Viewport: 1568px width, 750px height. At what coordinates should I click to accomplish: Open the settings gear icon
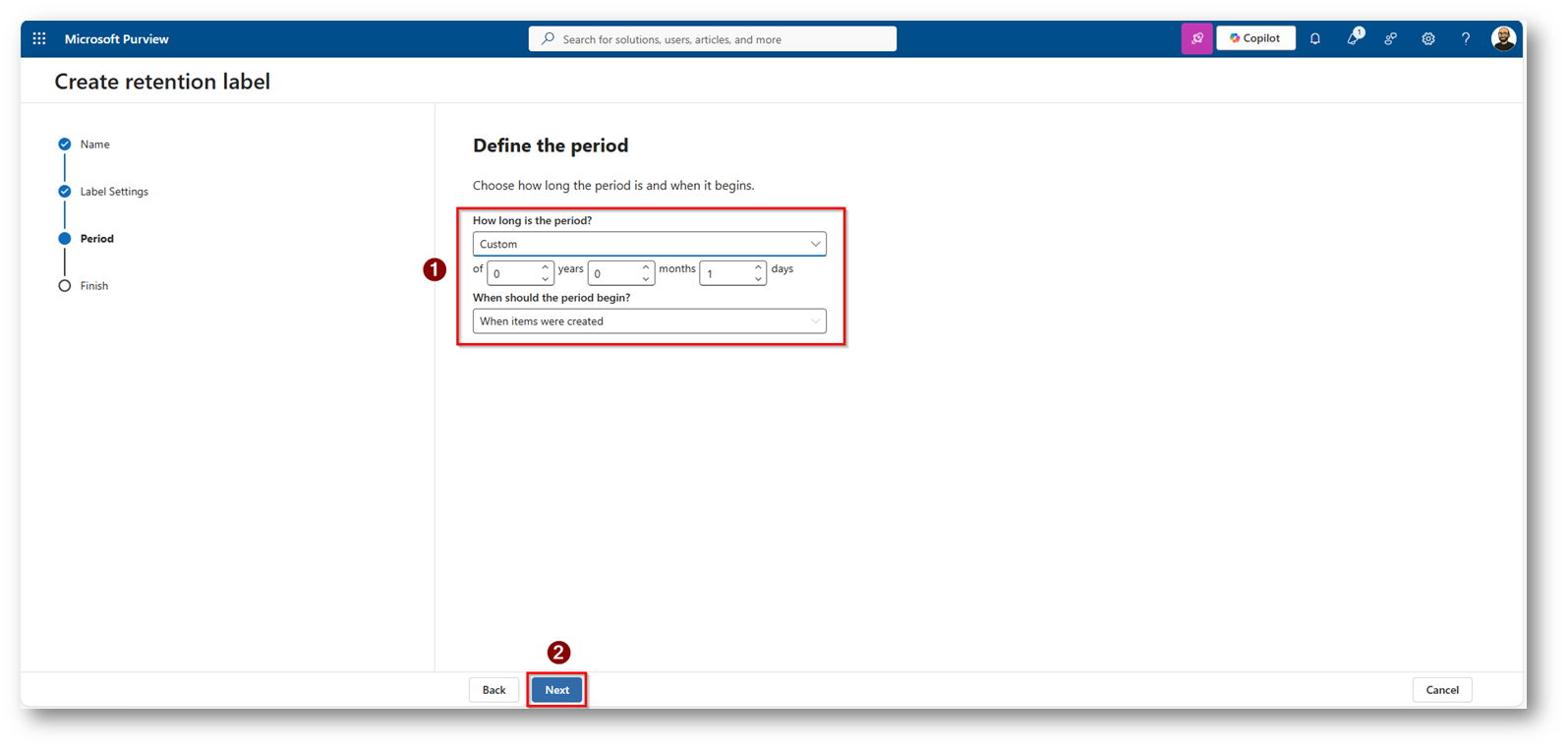coord(1428,38)
